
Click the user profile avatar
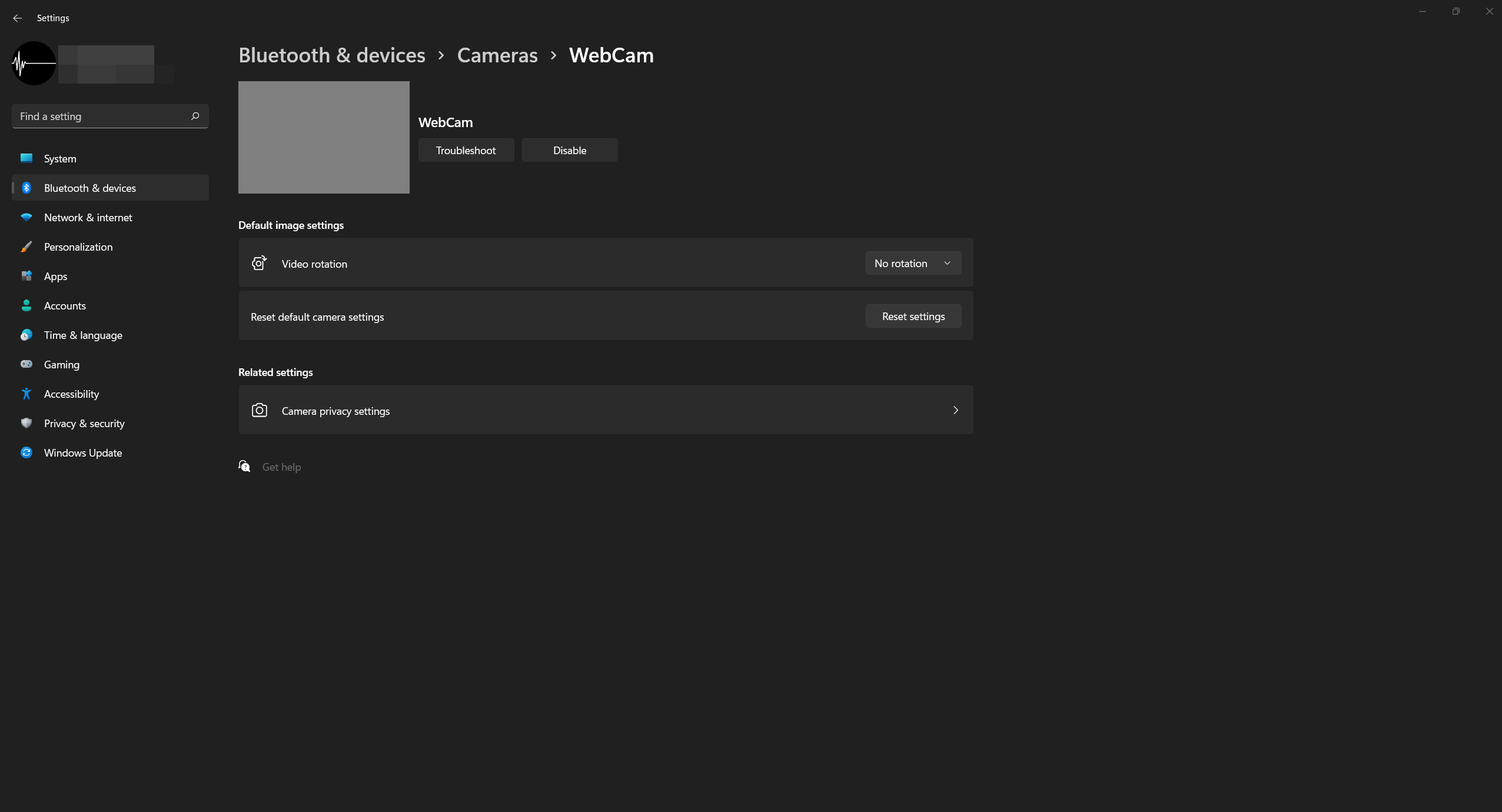34,63
